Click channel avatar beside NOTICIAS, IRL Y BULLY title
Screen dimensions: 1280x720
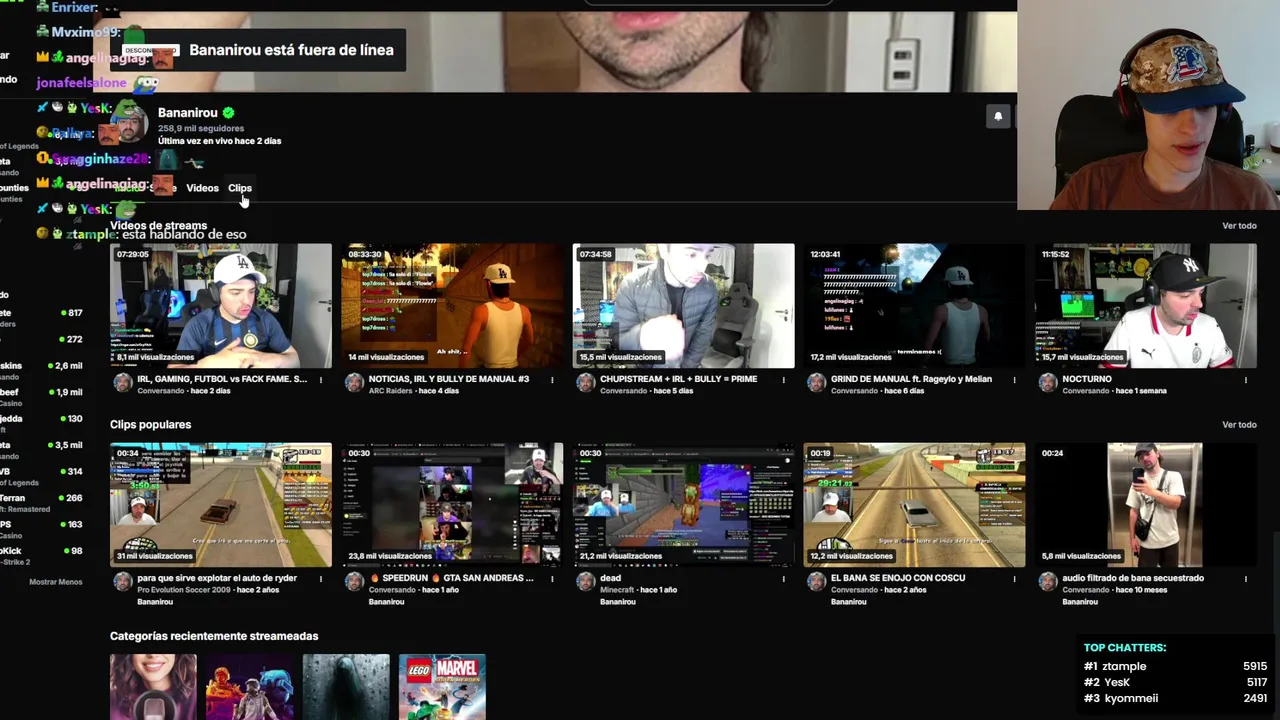(x=354, y=382)
